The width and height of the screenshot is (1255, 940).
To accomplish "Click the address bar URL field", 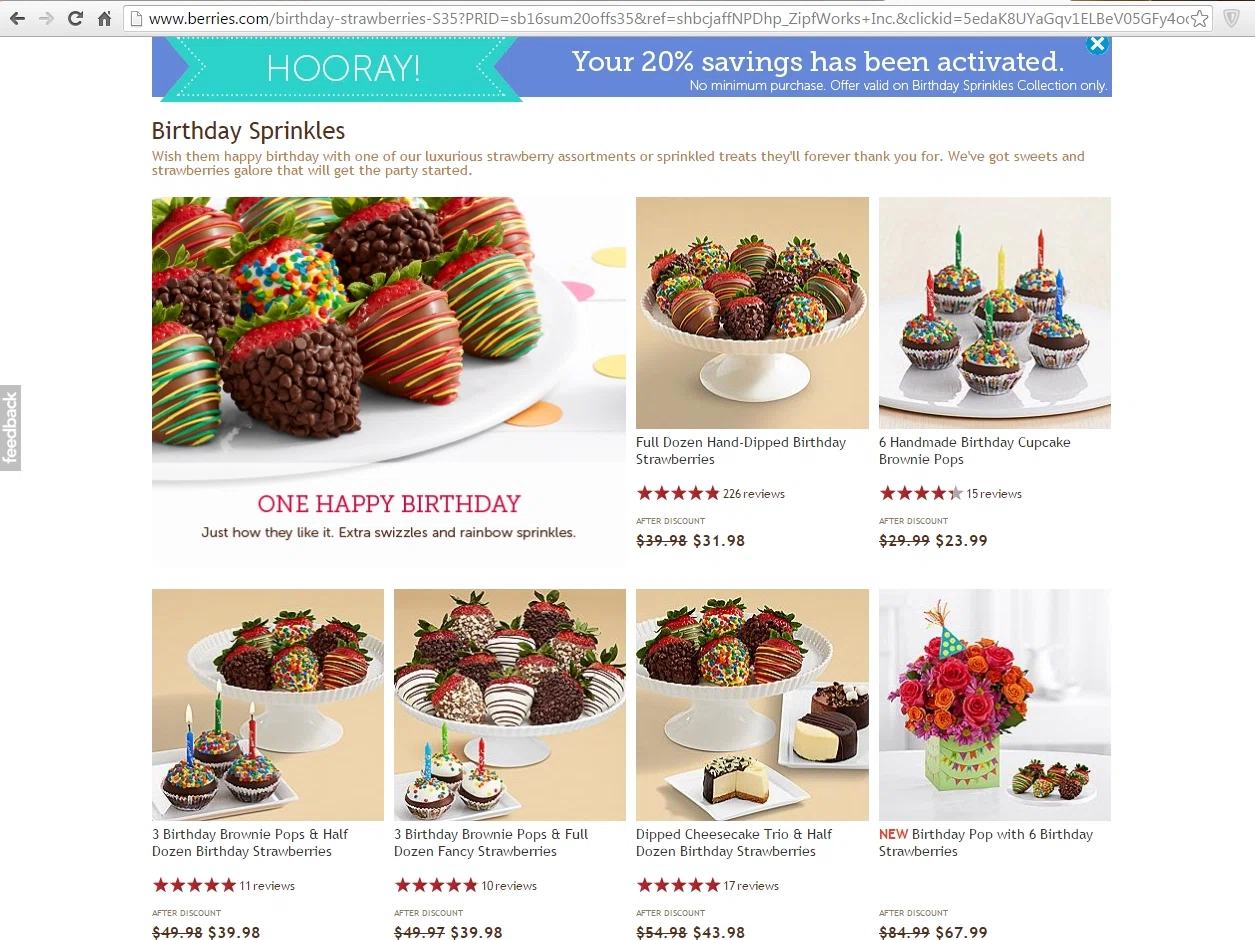I will click(x=667, y=18).
